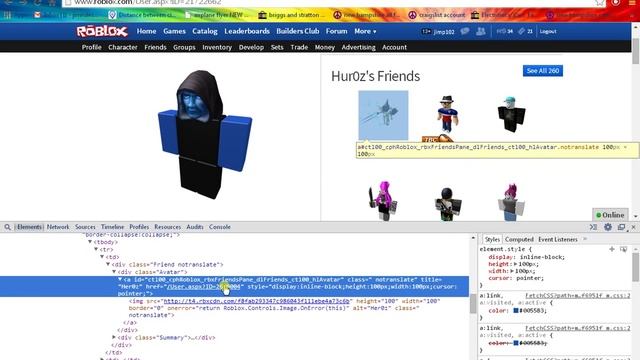Open the DevTools settings gear
Viewport: 640px width, 360px height.
point(608,227)
